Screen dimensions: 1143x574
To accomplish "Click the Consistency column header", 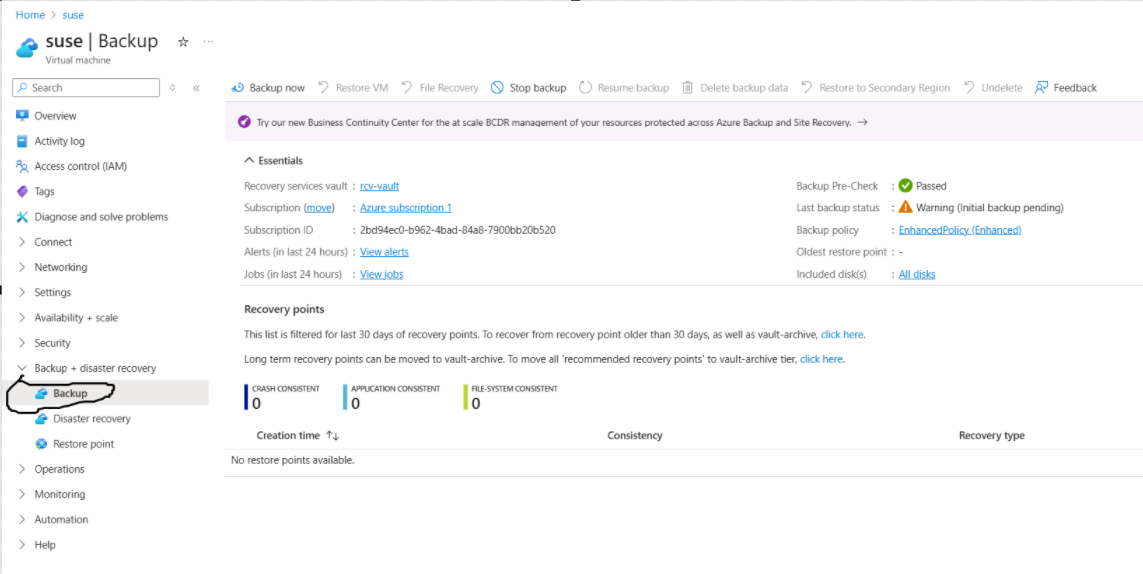I will (635, 435).
